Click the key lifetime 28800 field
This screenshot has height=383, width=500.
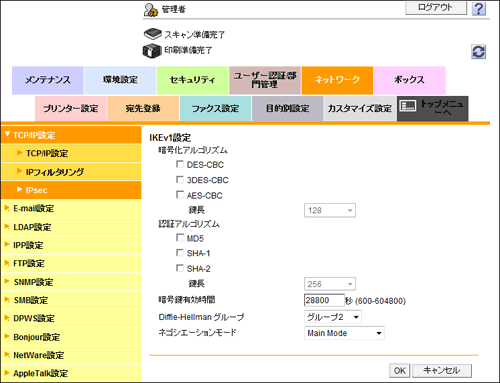[324, 300]
